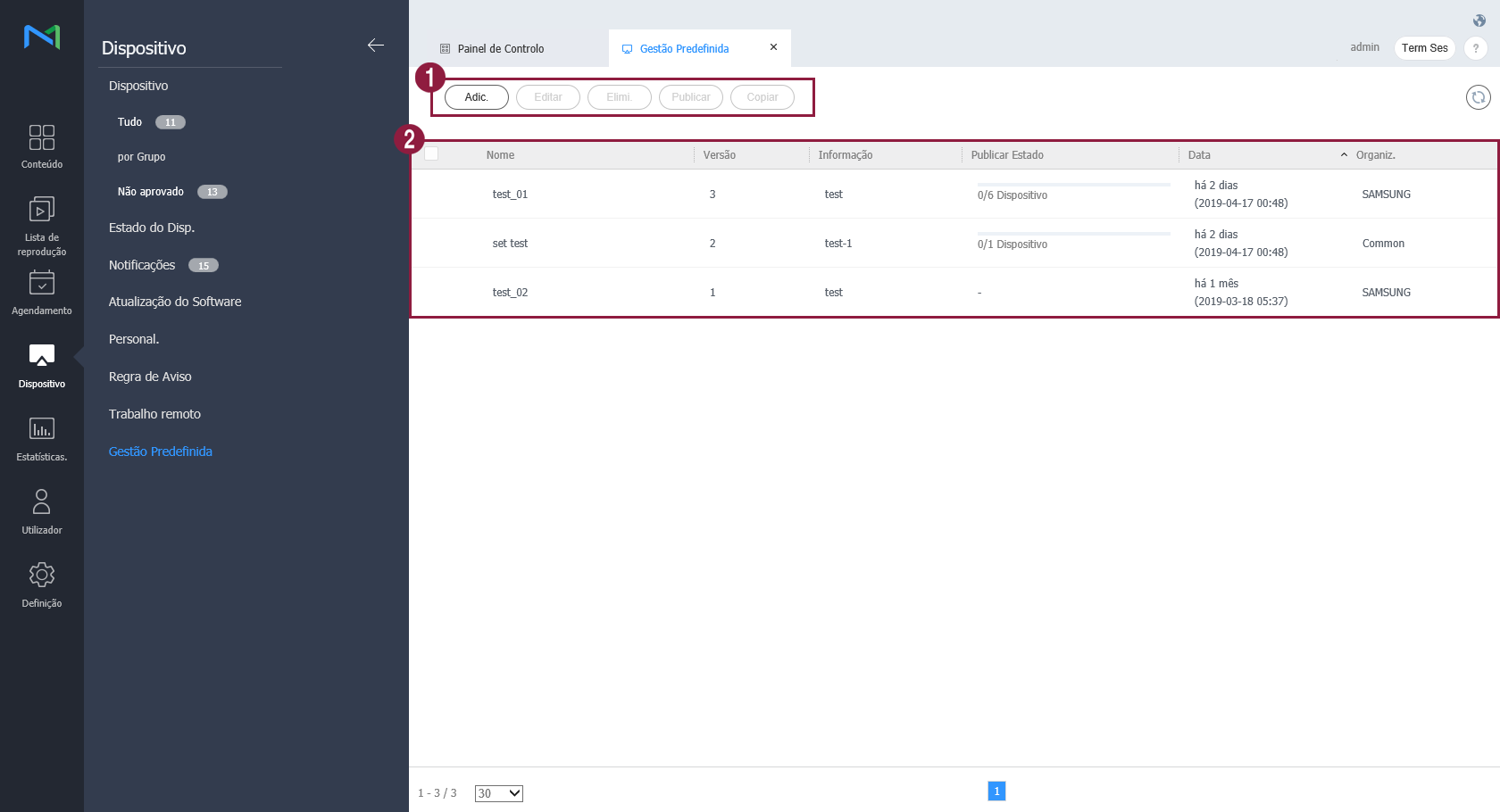Click the help question mark icon

click(1476, 48)
